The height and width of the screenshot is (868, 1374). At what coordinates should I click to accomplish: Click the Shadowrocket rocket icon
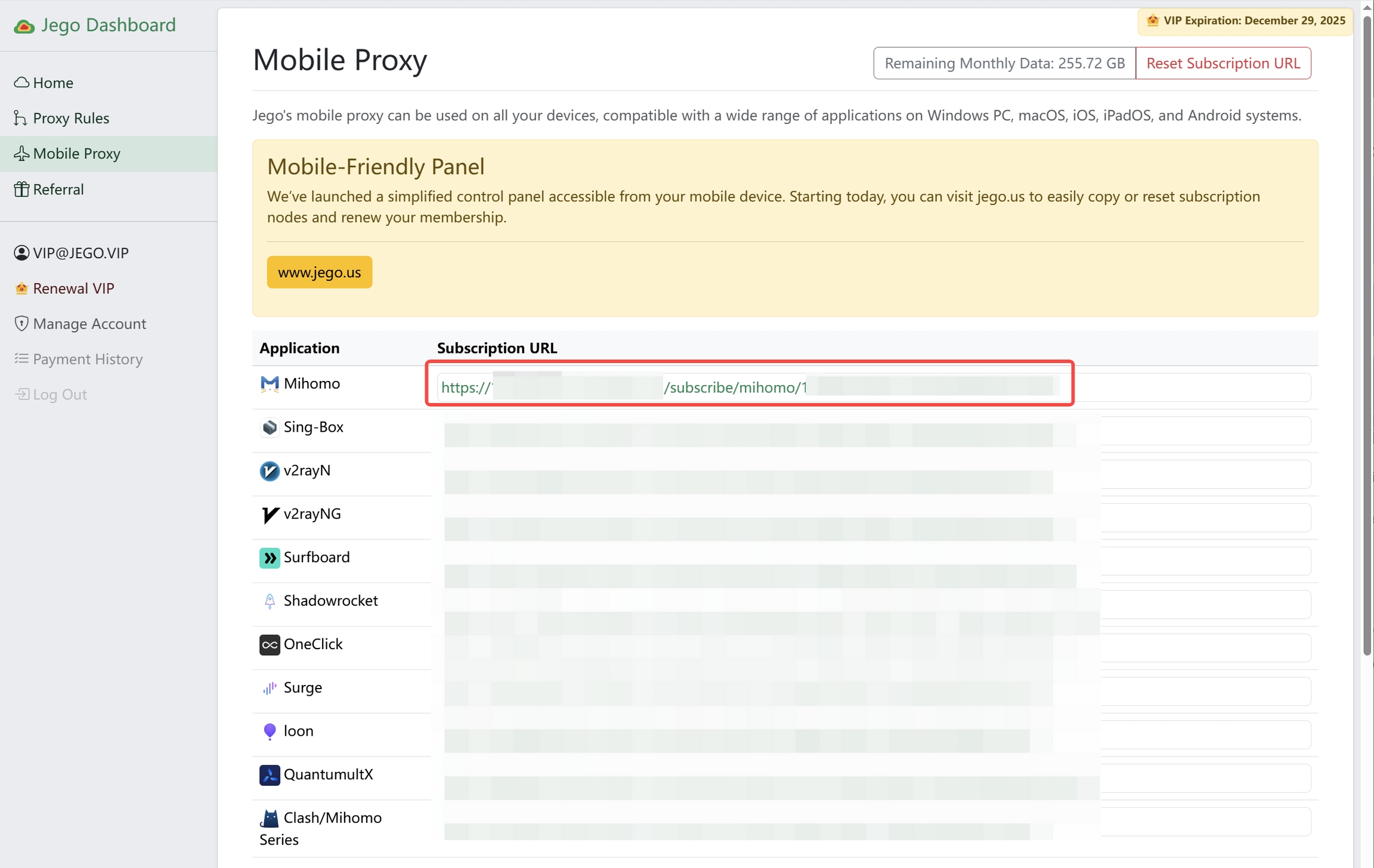[270, 601]
